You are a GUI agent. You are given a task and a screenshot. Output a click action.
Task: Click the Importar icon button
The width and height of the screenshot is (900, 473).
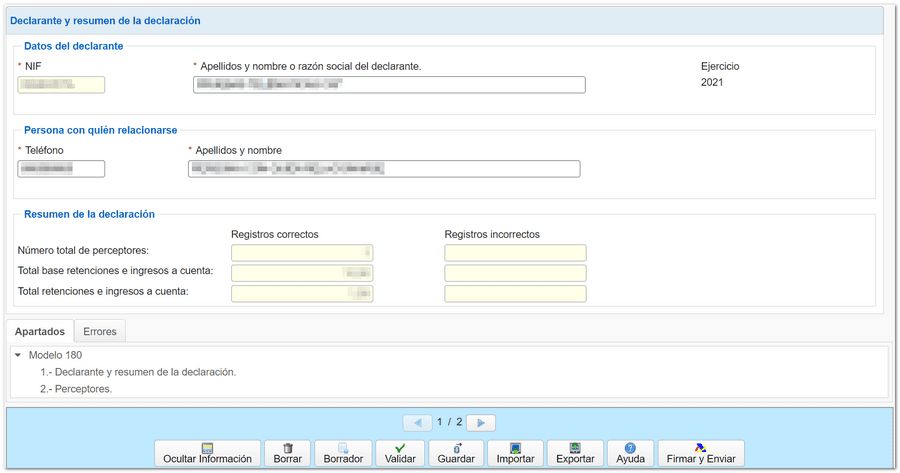[x=515, y=448]
